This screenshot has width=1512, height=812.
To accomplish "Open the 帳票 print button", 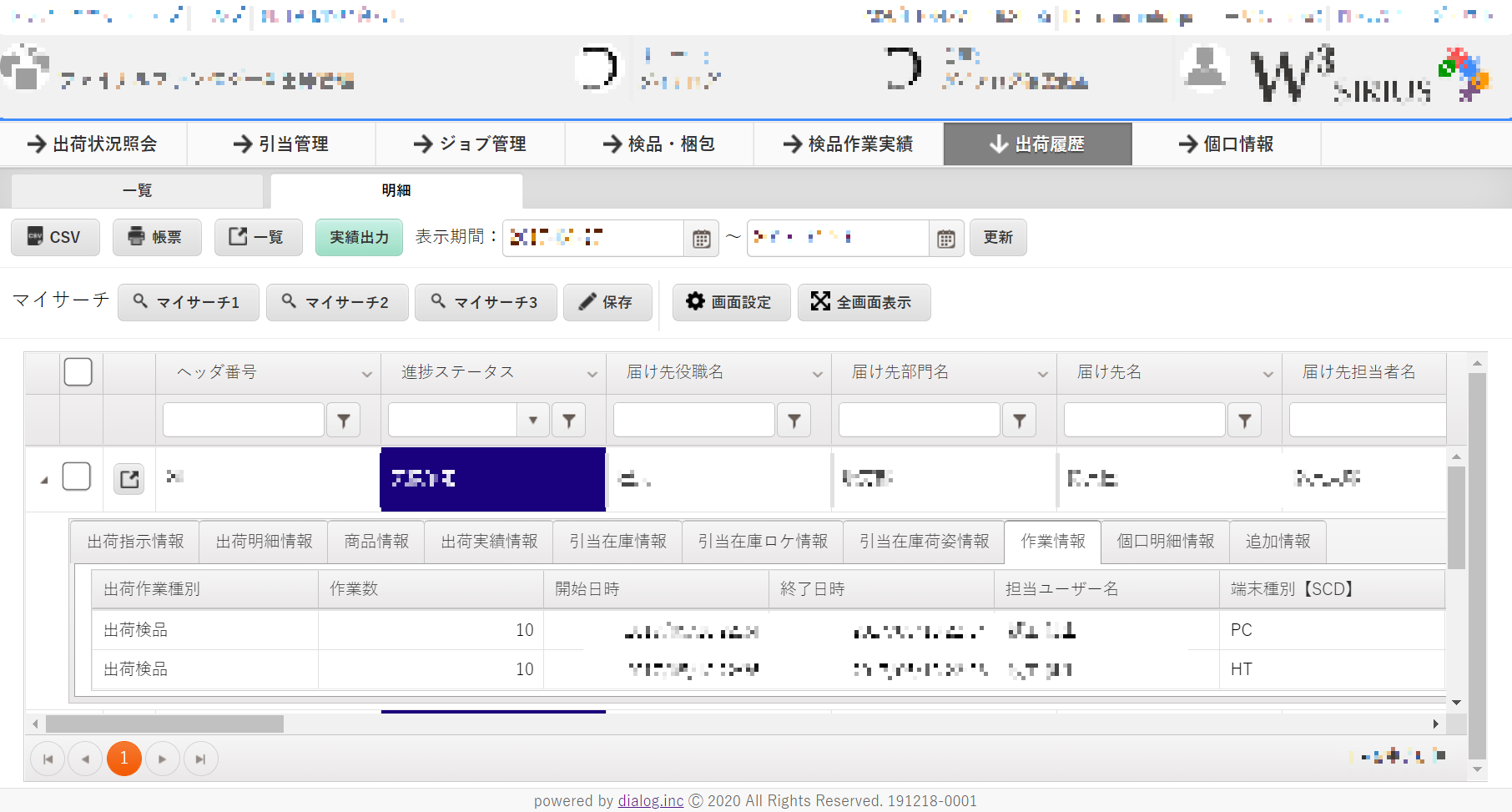I will [157, 237].
